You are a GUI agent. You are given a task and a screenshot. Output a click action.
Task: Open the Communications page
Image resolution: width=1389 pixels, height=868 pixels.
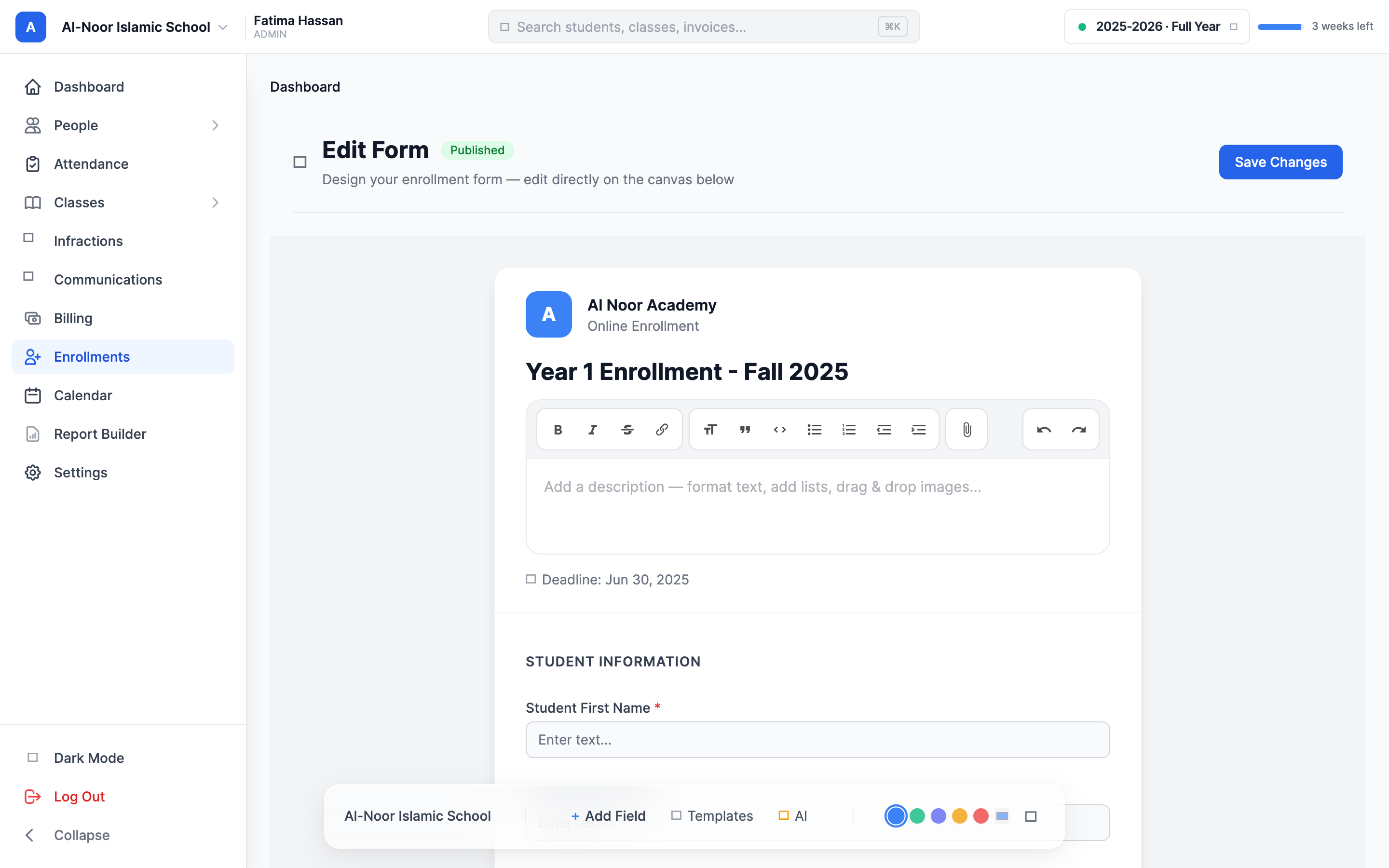[x=123, y=280]
